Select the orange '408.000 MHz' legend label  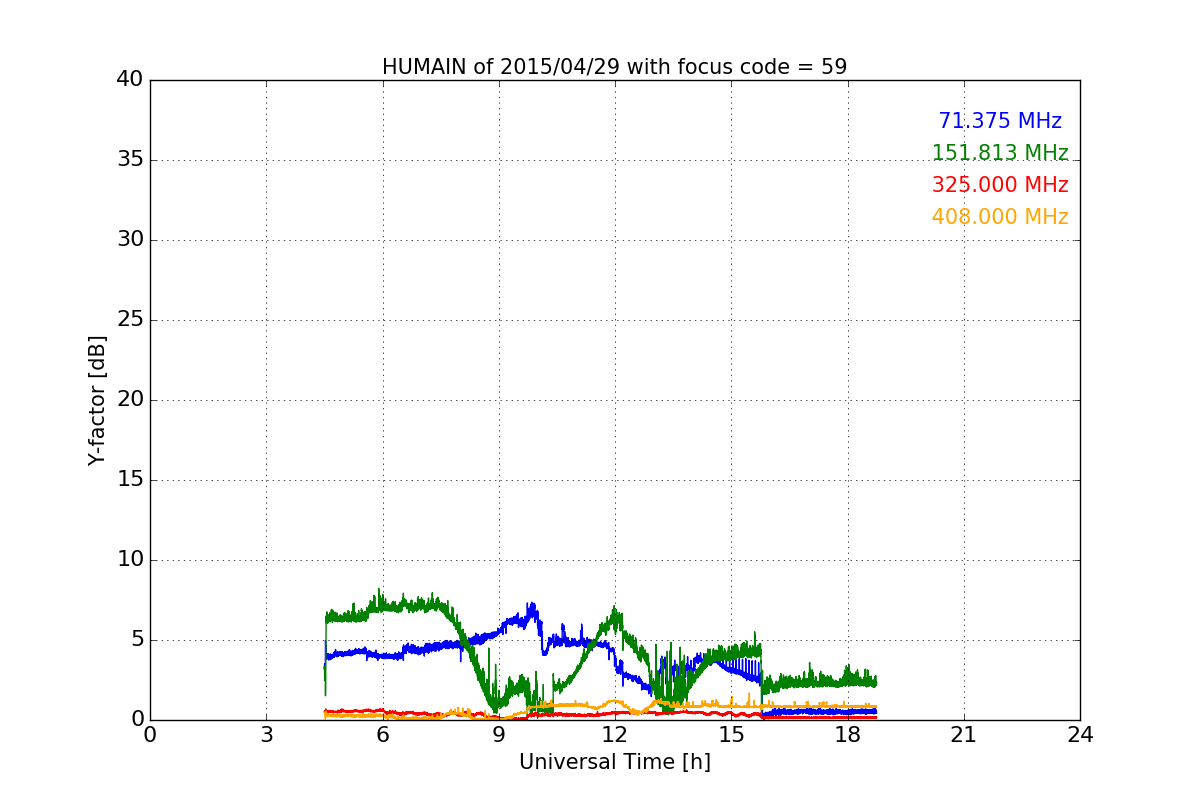1000,217
